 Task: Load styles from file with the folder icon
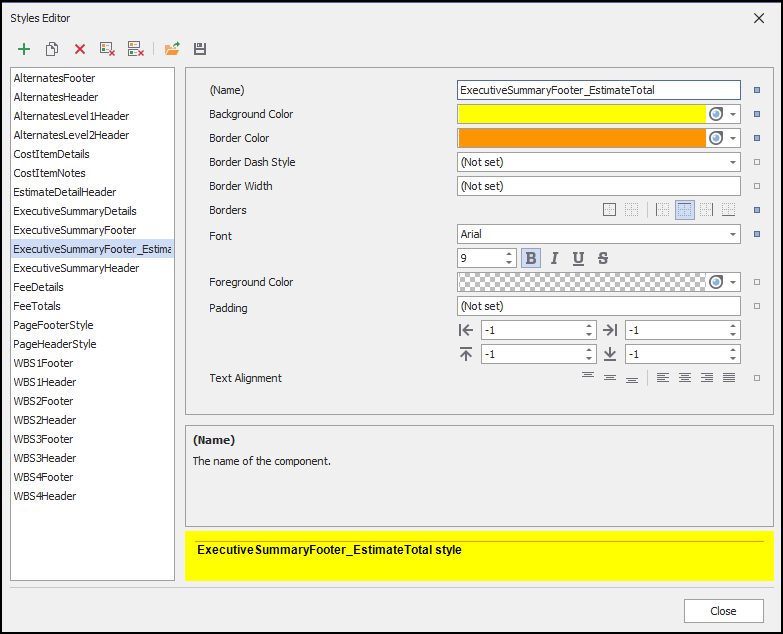point(172,49)
